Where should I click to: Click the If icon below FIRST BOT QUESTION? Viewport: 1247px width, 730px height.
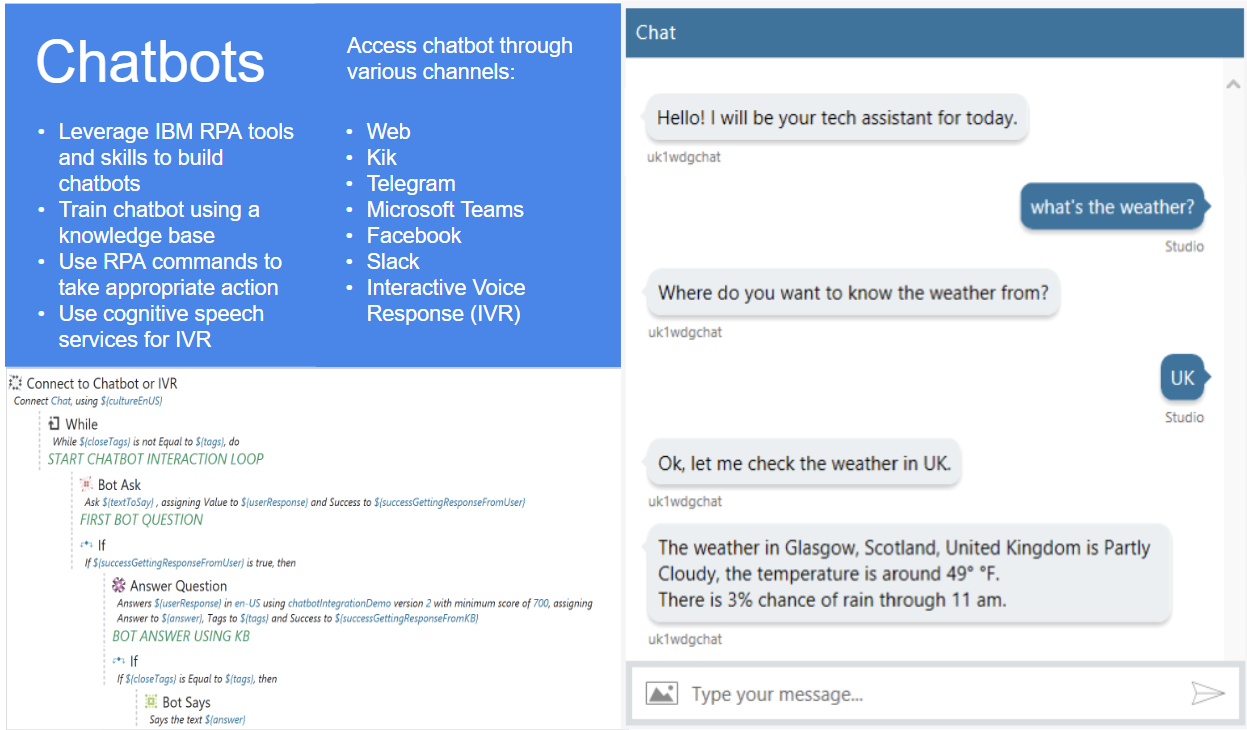pyautogui.click(x=87, y=546)
